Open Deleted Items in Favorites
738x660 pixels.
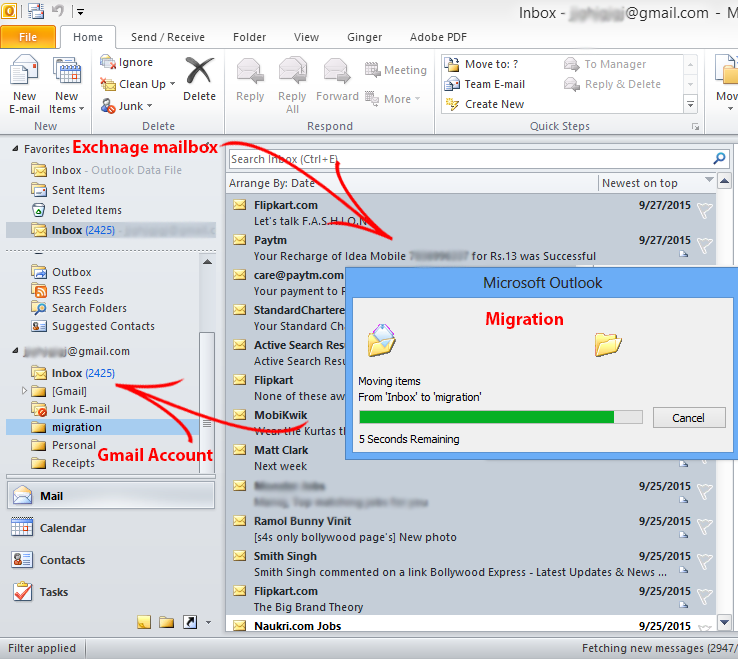pyautogui.click(x=76, y=210)
